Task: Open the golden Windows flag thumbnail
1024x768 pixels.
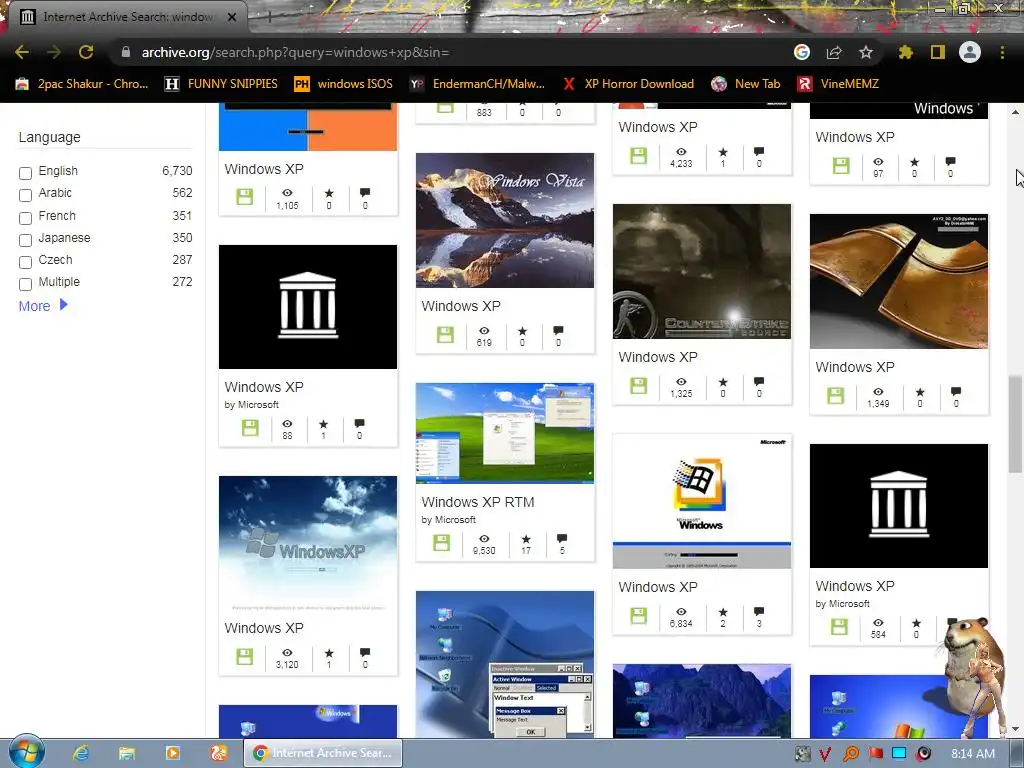Action: (899, 281)
